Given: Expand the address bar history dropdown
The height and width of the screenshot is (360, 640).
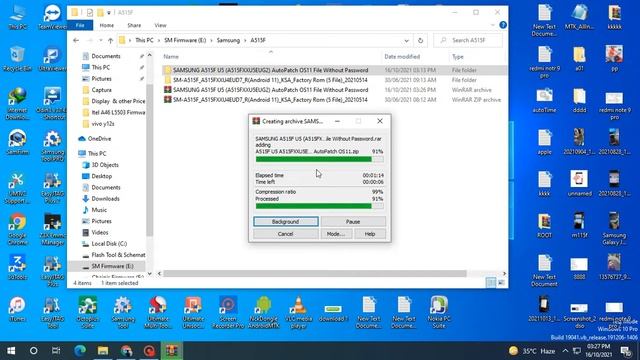Looking at the screenshot, I should 407,40.
